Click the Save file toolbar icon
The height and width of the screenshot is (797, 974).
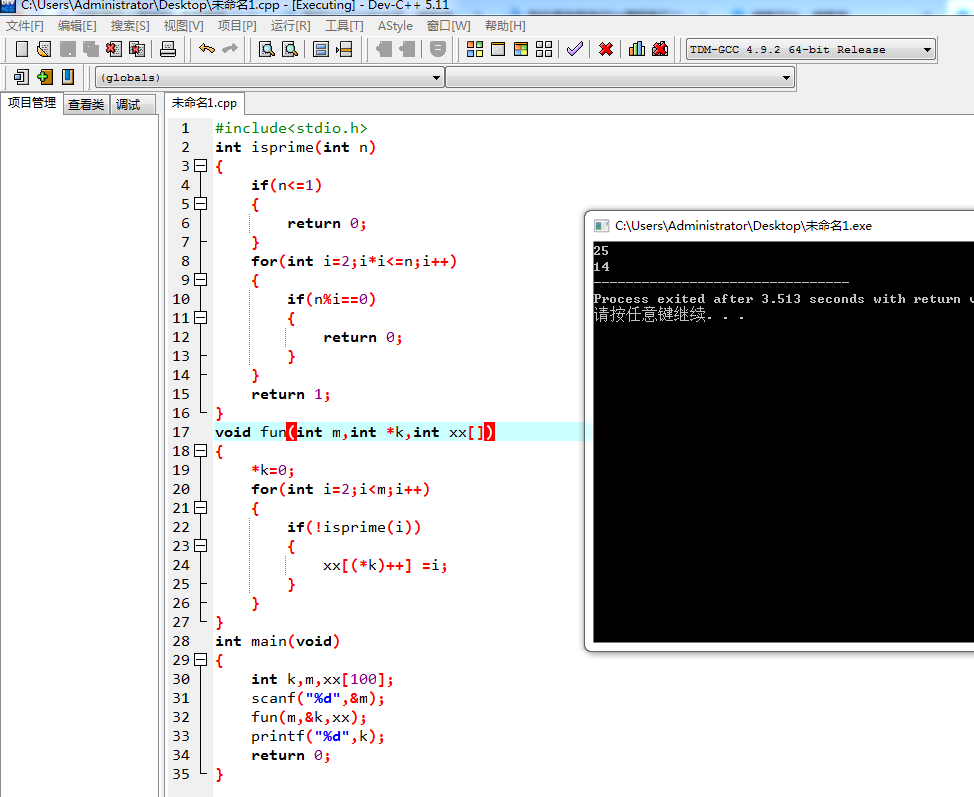coord(67,49)
